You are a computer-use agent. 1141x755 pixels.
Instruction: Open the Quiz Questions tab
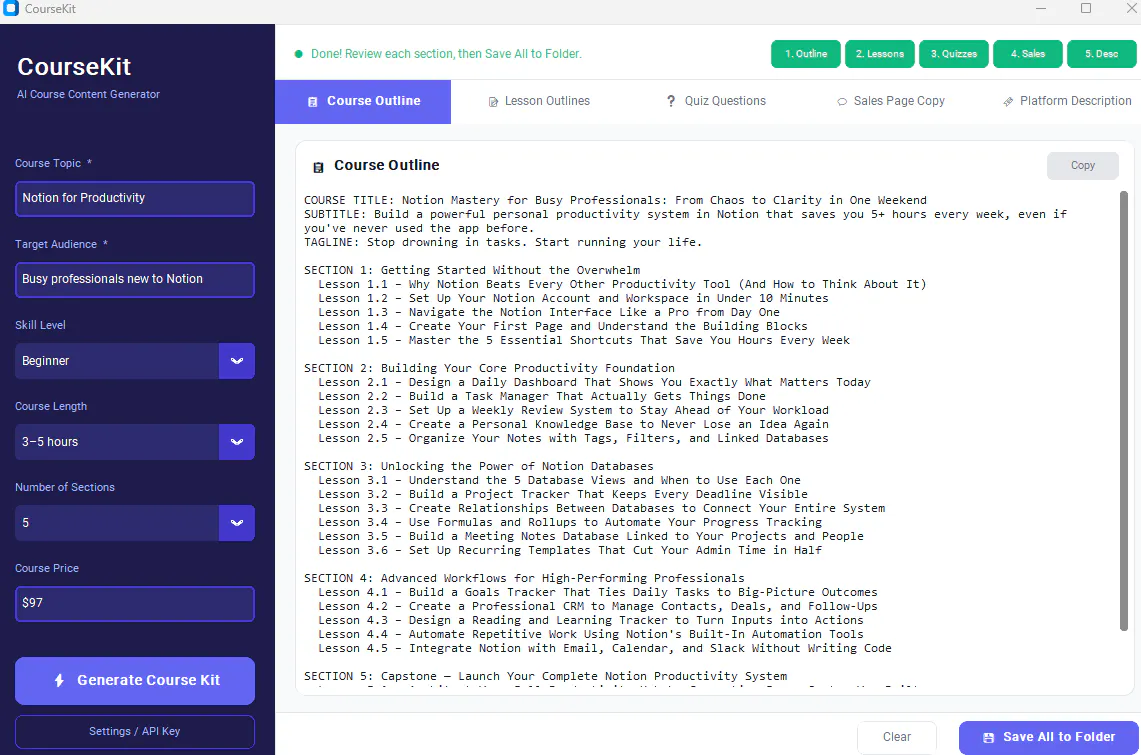click(717, 101)
